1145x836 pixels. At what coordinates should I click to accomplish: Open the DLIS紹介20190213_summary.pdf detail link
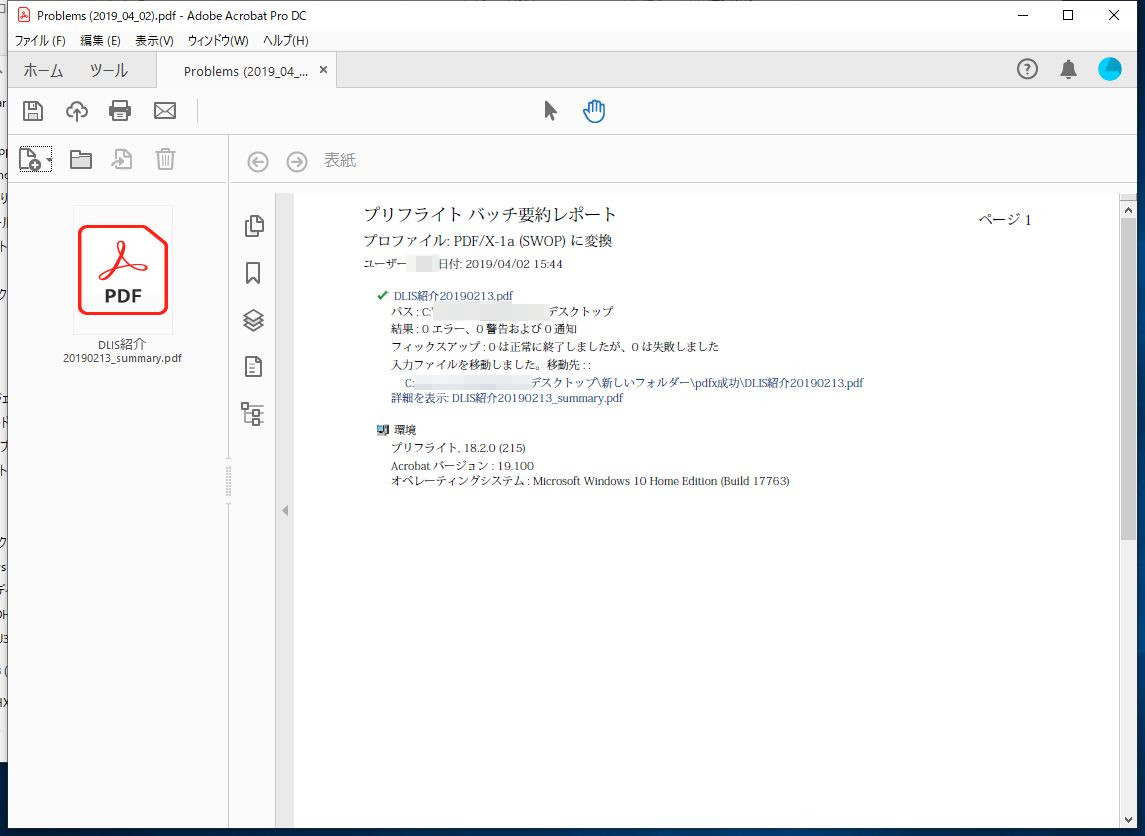coord(537,398)
